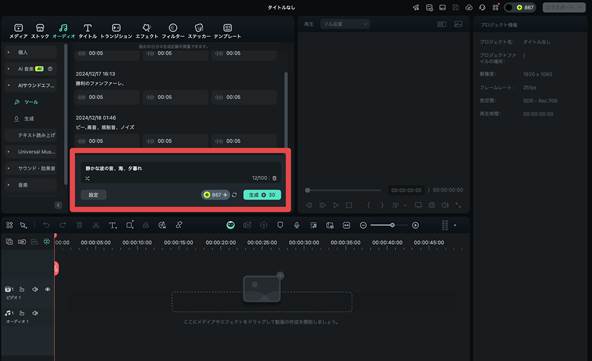Click the shuffle prompt icon under text
Image resolution: width=592 pixels, height=361 pixels.
tap(88, 178)
